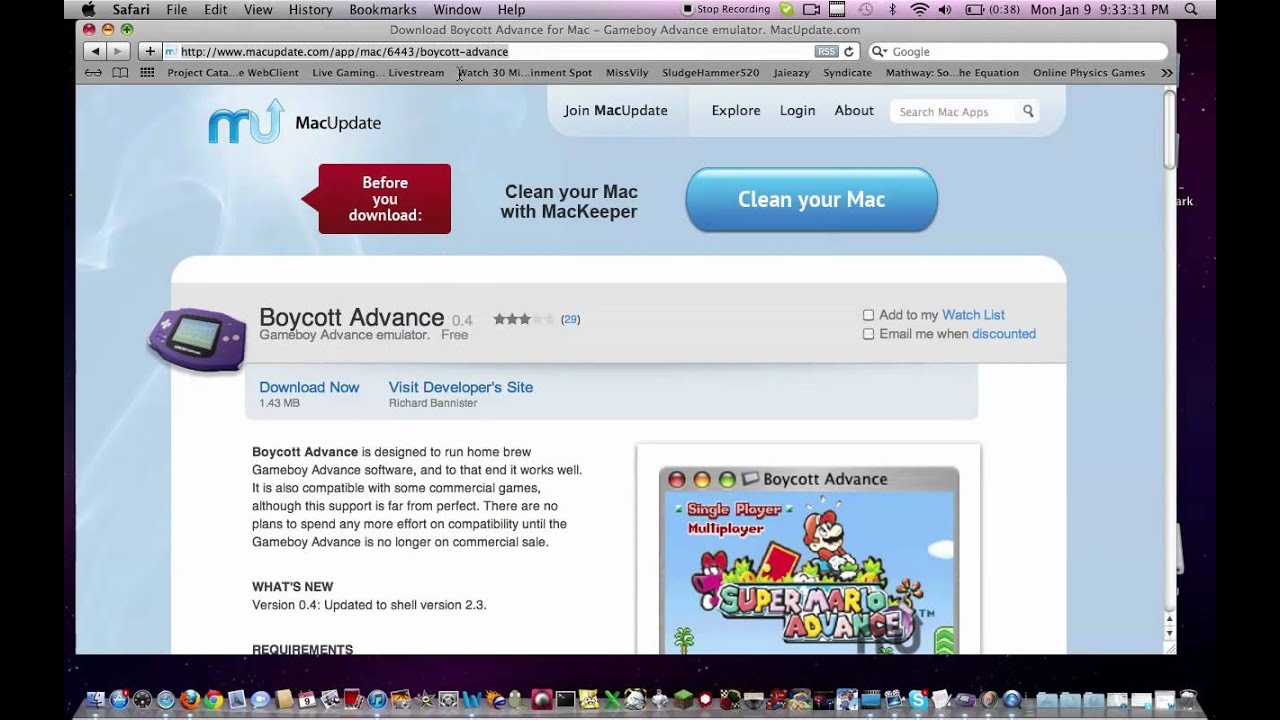The image size is (1280, 720).
Task: Open the Trash in the dock
Action: tap(1189, 699)
